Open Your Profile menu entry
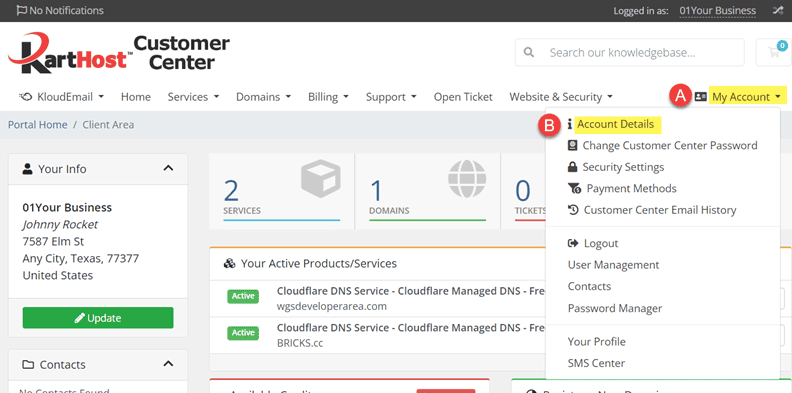This screenshot has width=792, height=393. (597, 341)
